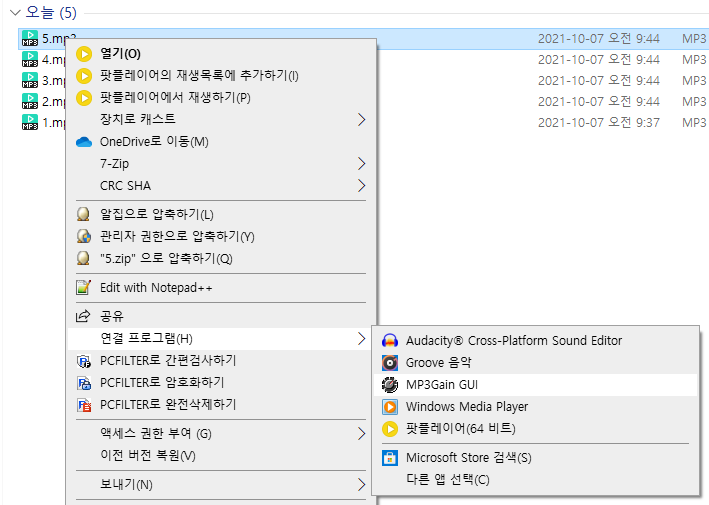This screenshot has width=709, height=505.
Task: Click the PotPlayer icon beside 열기(O)
Action: [x=84, y=54]
